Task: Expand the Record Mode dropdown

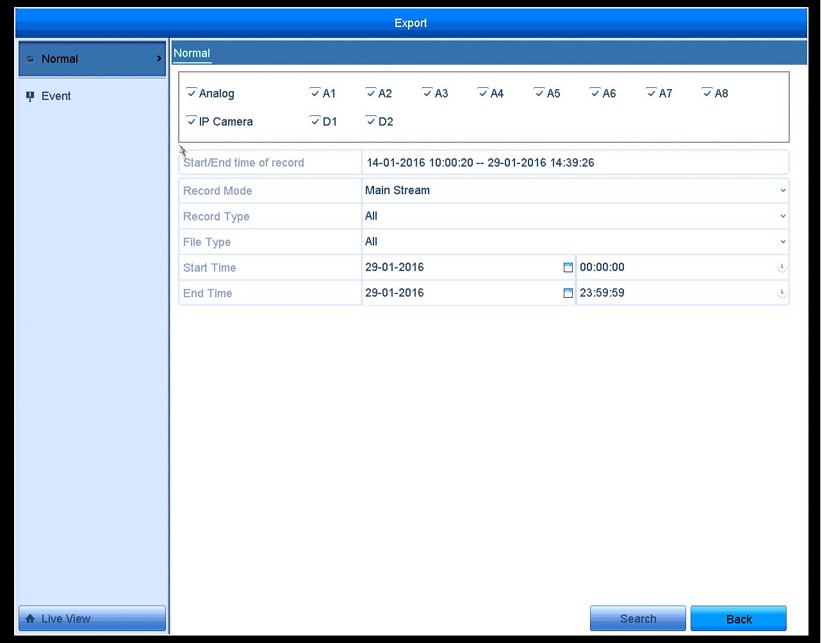Action: coord(782,190)
